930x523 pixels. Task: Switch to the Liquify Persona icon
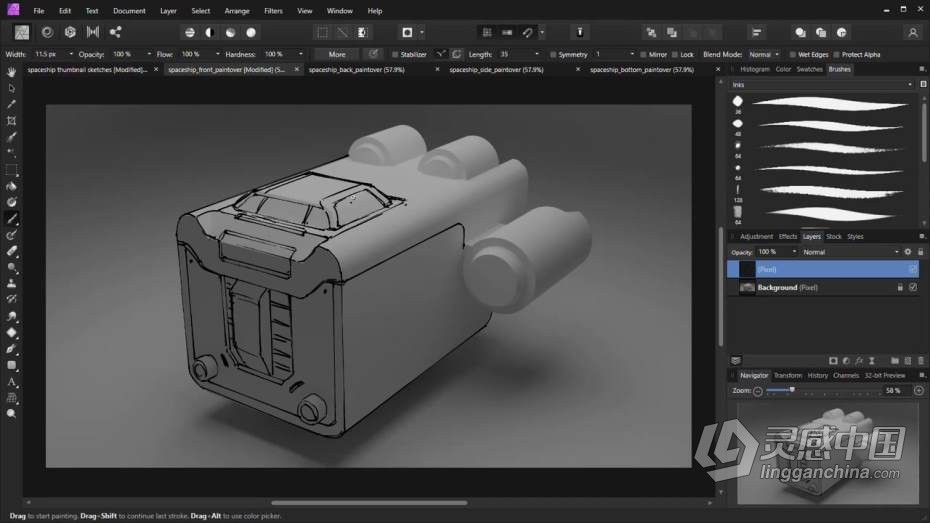47,32
